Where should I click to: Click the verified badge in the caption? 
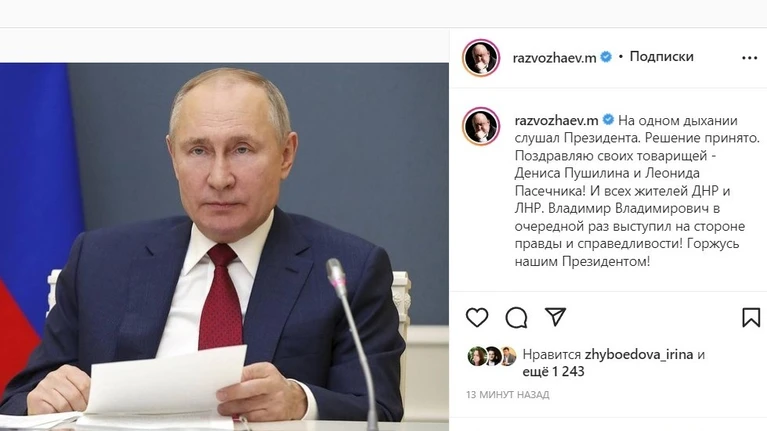608,119
